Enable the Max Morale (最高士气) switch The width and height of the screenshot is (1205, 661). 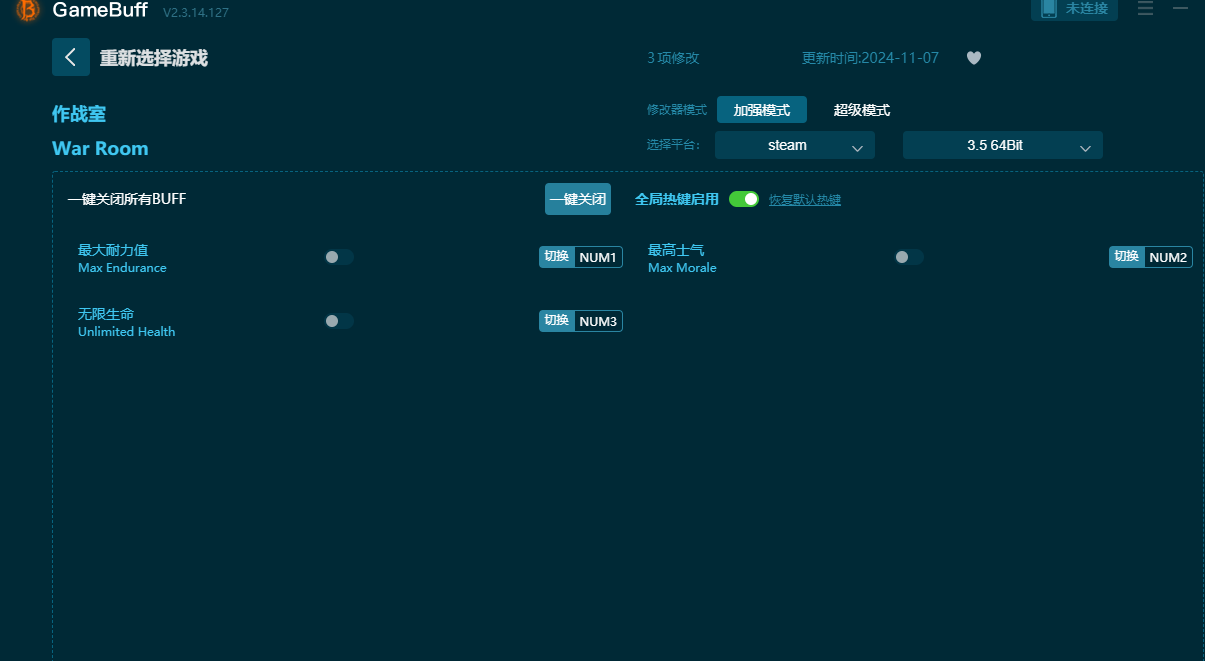(x=909, y=257)
